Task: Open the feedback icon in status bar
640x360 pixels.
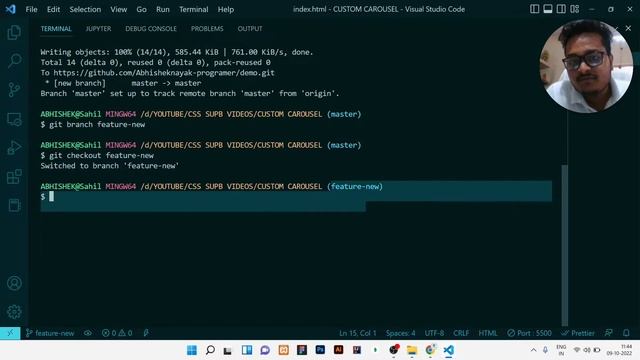Action: coord(609,333)
